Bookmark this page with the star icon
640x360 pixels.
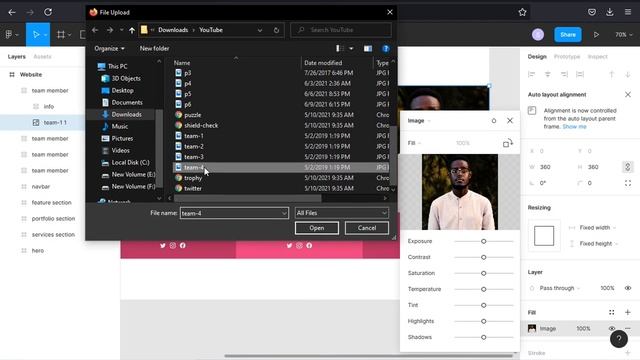(522, 12)
